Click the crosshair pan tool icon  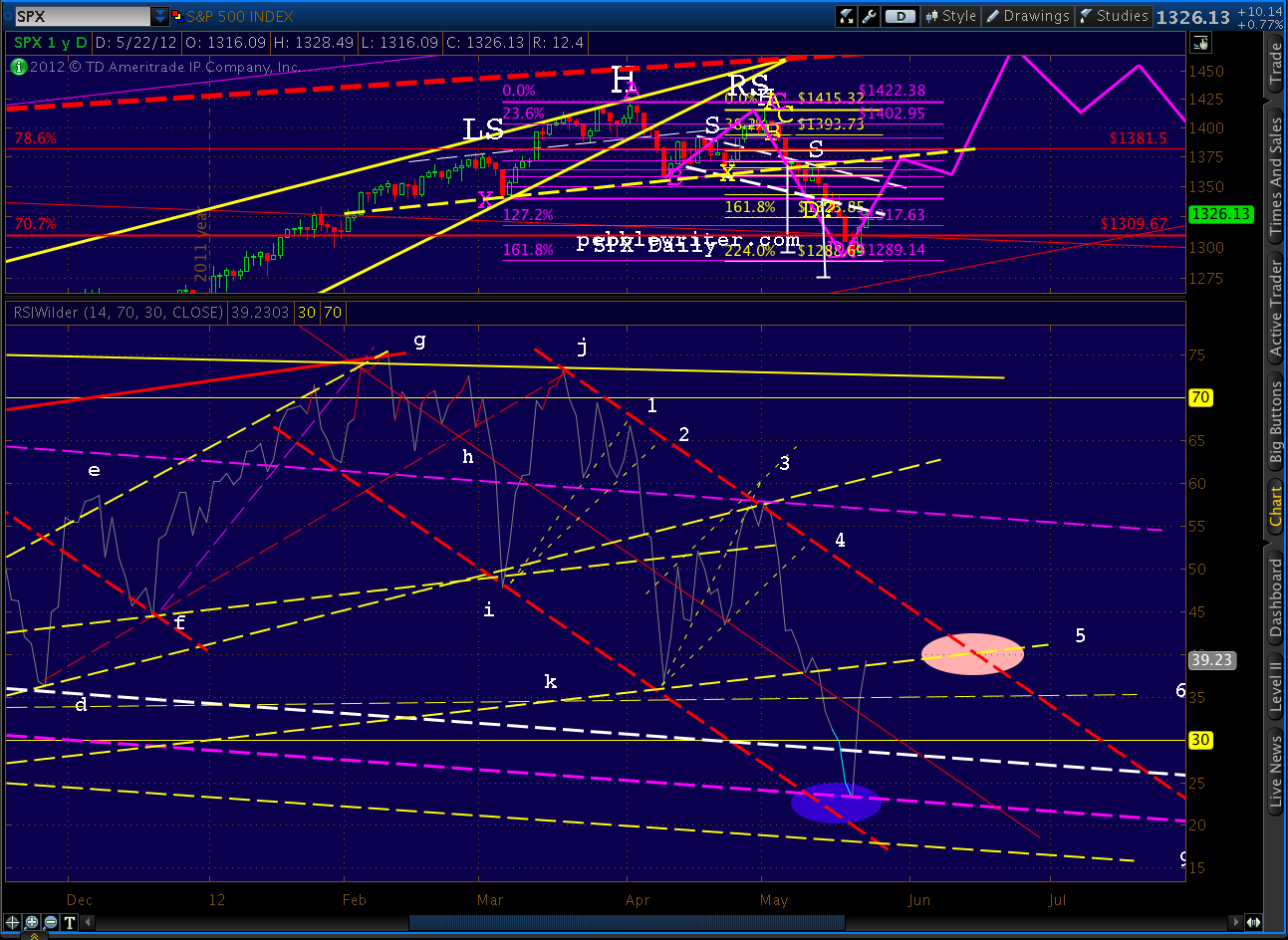[13, 922]
